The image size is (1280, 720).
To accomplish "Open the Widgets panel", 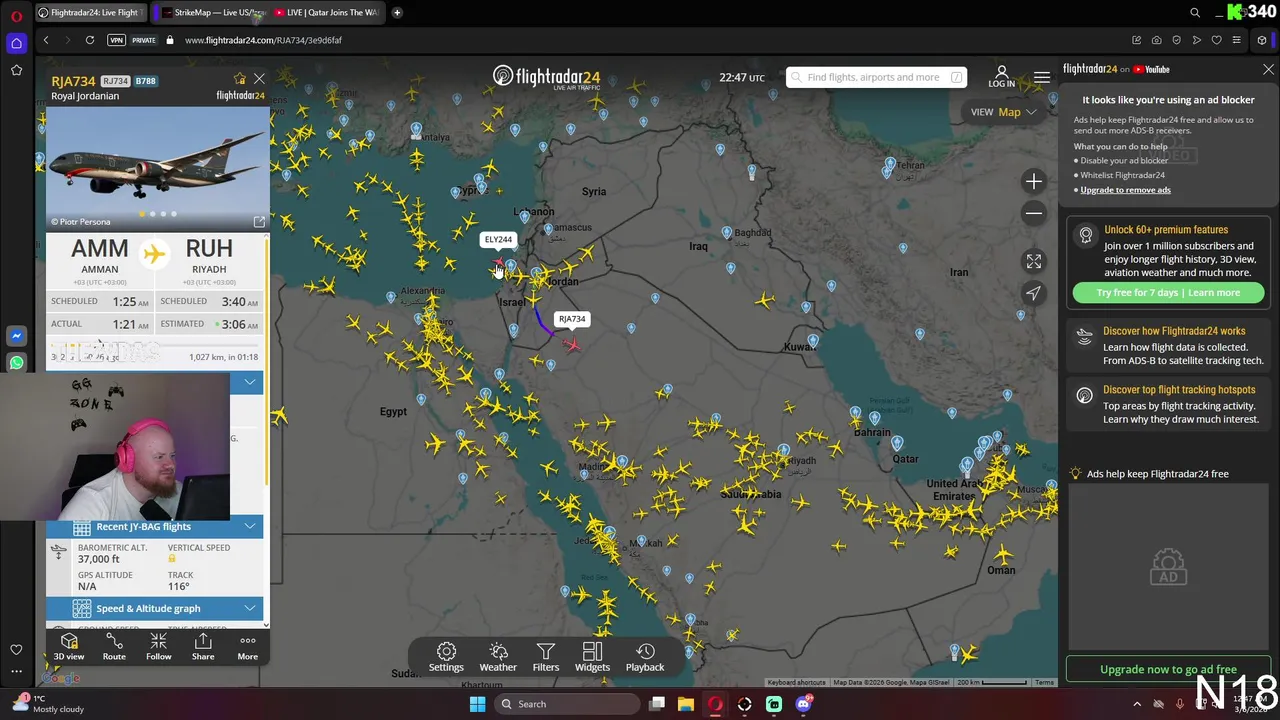I will [592, 657].
